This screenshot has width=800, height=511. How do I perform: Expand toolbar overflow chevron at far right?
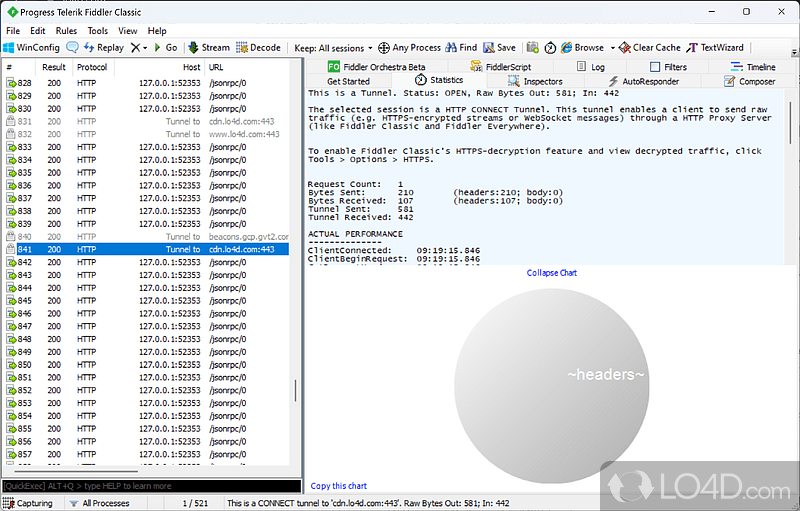794,53
